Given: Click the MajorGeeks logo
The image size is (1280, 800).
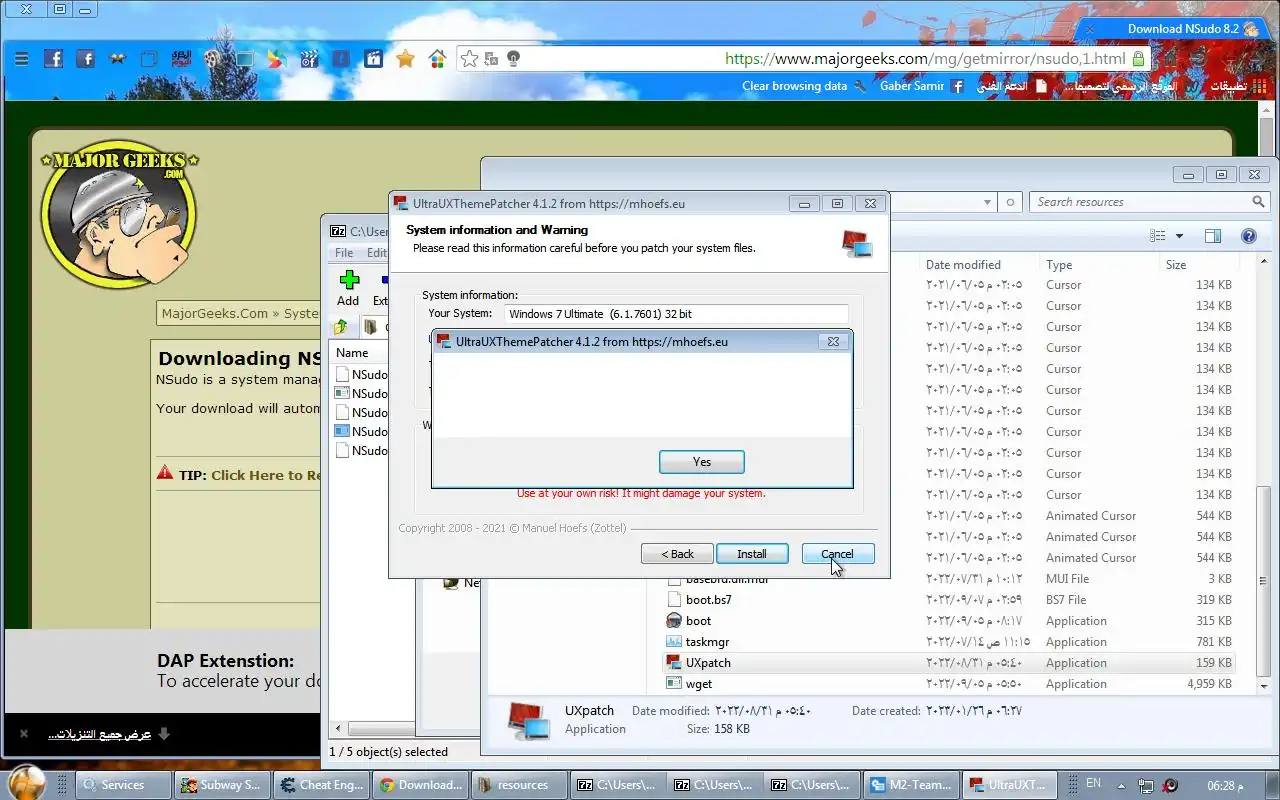Looking at the screenshot, I should tap(119, 215).
